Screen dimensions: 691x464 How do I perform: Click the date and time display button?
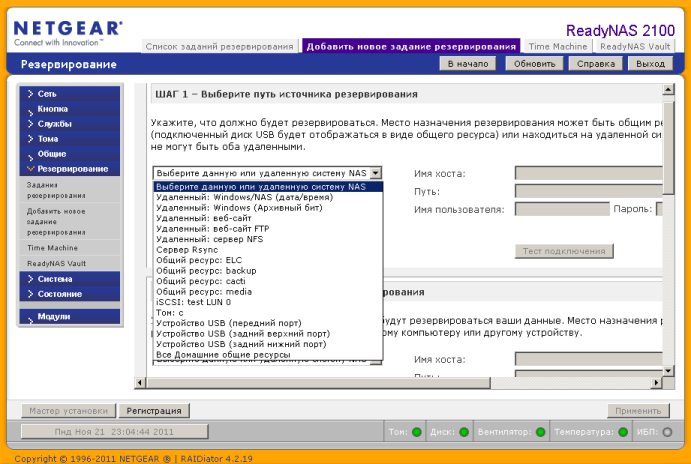tap(114, 432)
